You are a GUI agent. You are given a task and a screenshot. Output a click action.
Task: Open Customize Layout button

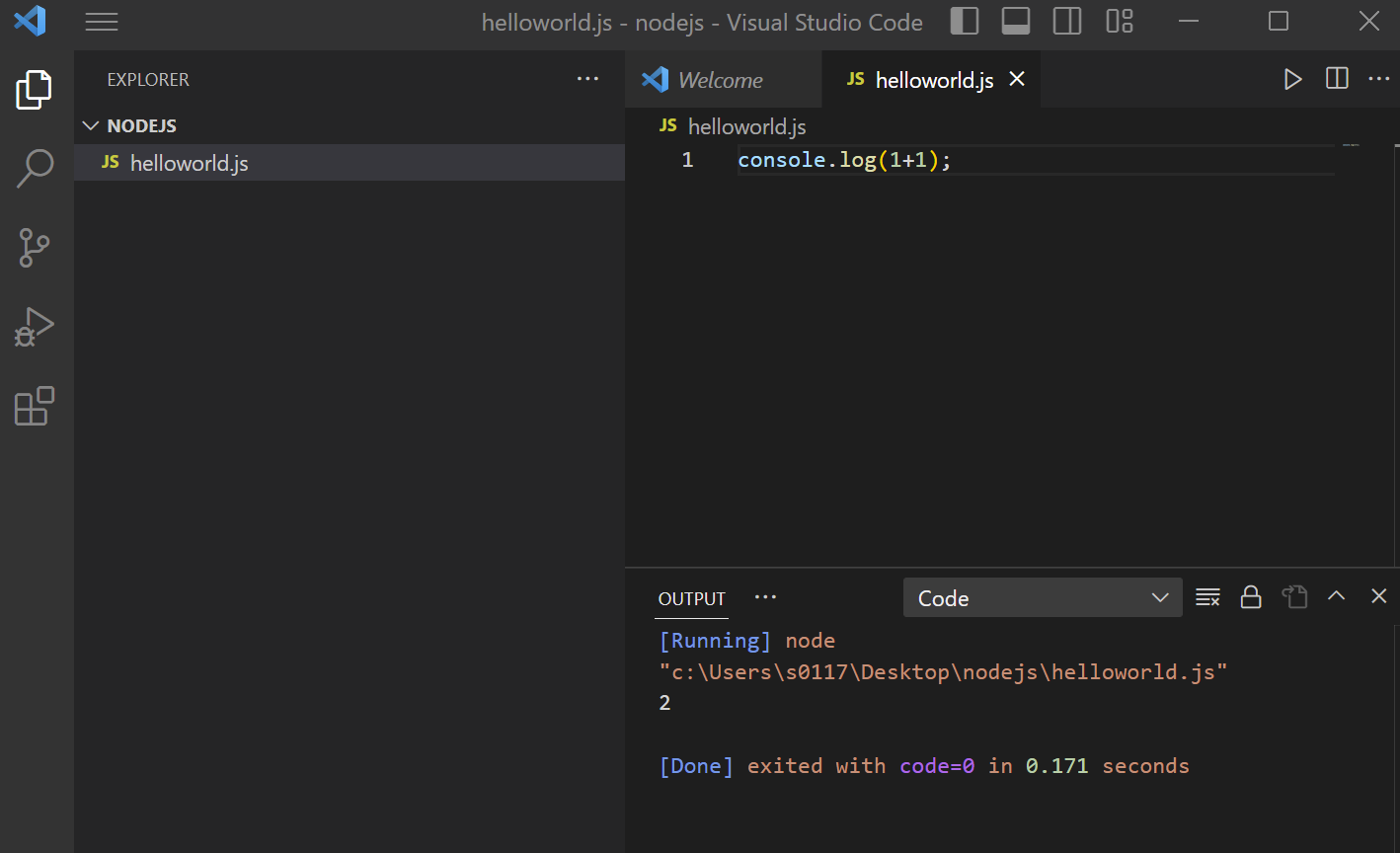pos(1120,21)
